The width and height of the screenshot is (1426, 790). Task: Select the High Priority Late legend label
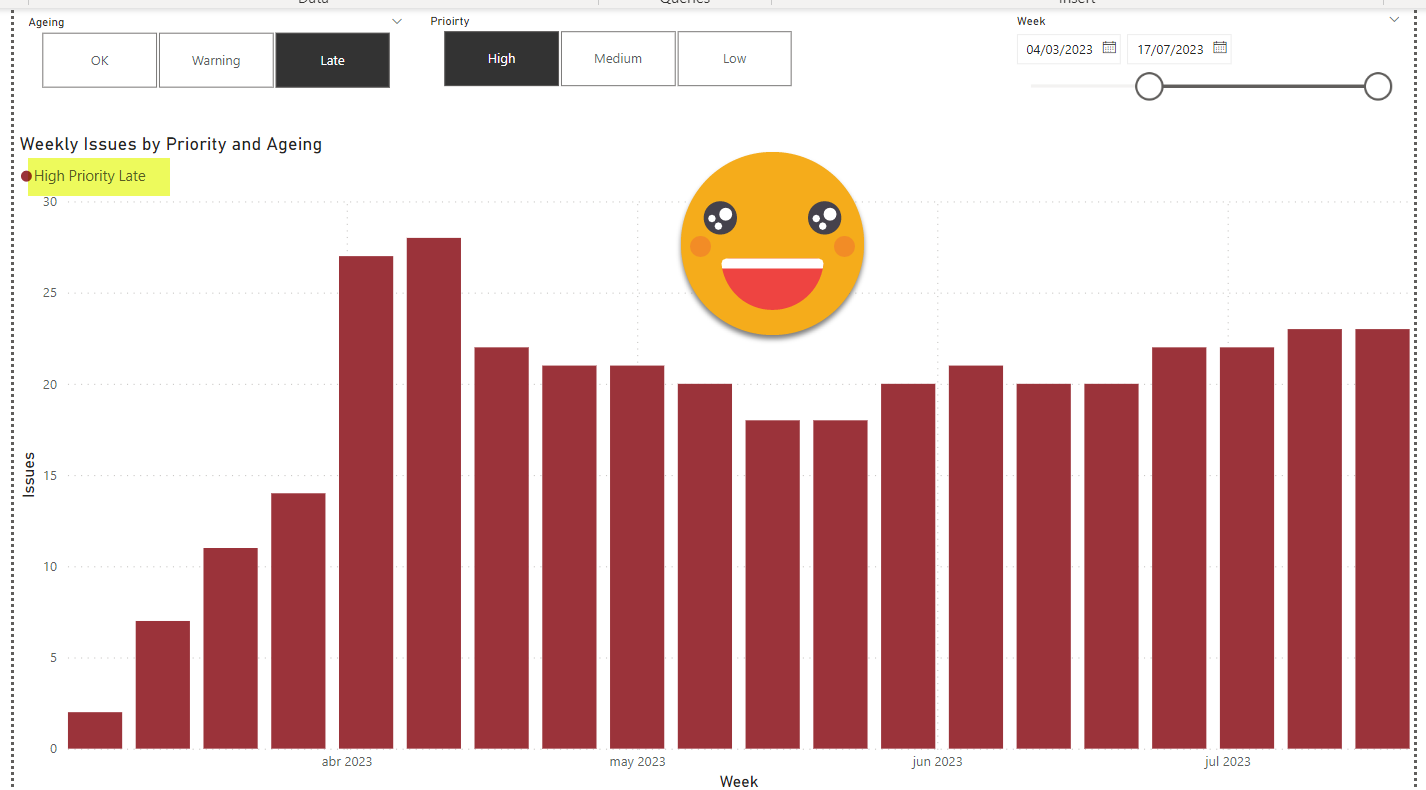[x=90, y=176]
